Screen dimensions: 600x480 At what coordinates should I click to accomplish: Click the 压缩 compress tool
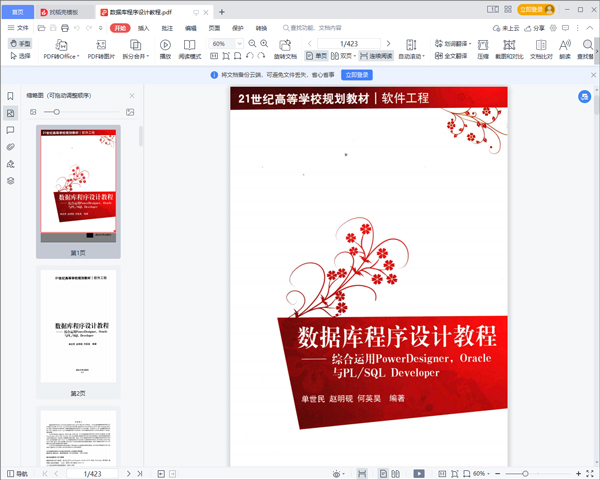483,49
